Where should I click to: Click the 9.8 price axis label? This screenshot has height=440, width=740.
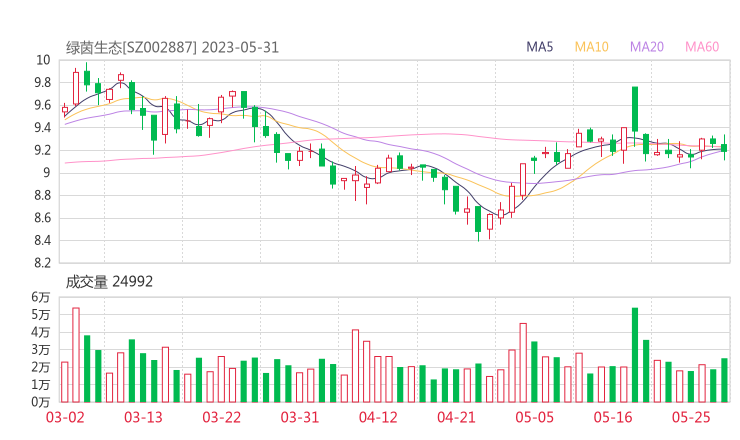click(x=42, y=83)
